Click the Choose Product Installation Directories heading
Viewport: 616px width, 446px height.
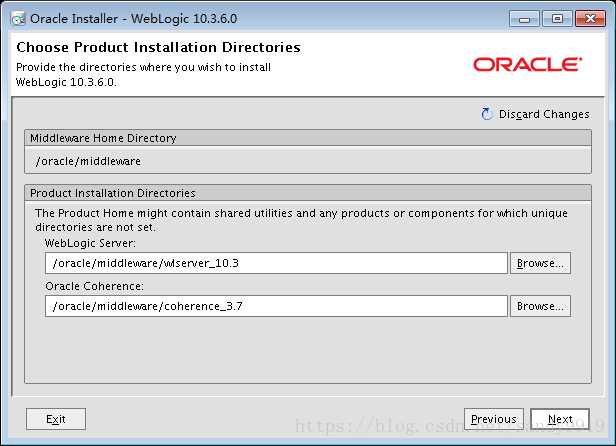pyautogui.click(x=158, y=47)
